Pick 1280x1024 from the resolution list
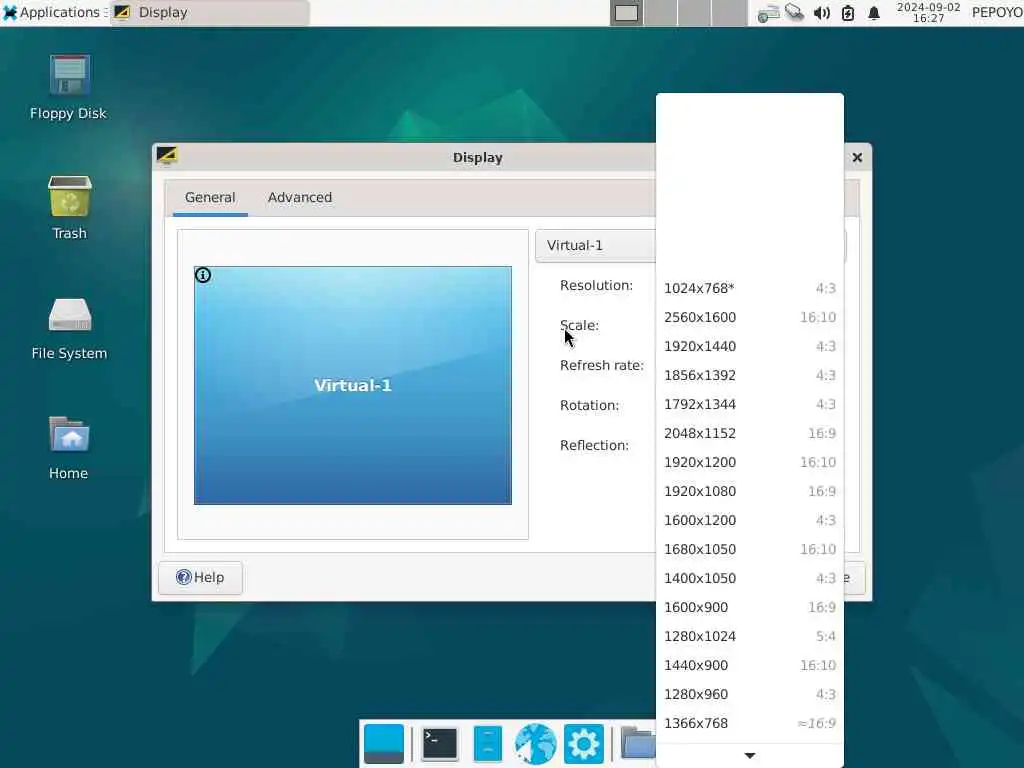 point(750,636)
